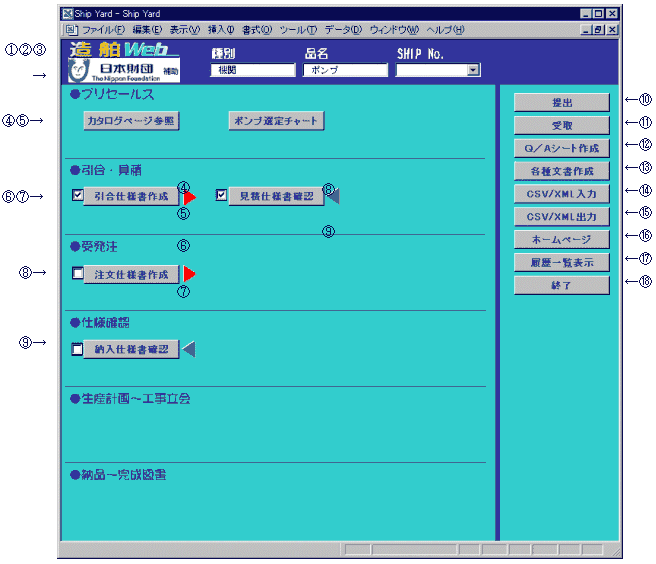Enable the 注文仕様書作成 checkbox

pyautogui.click(x=77, y=273)
